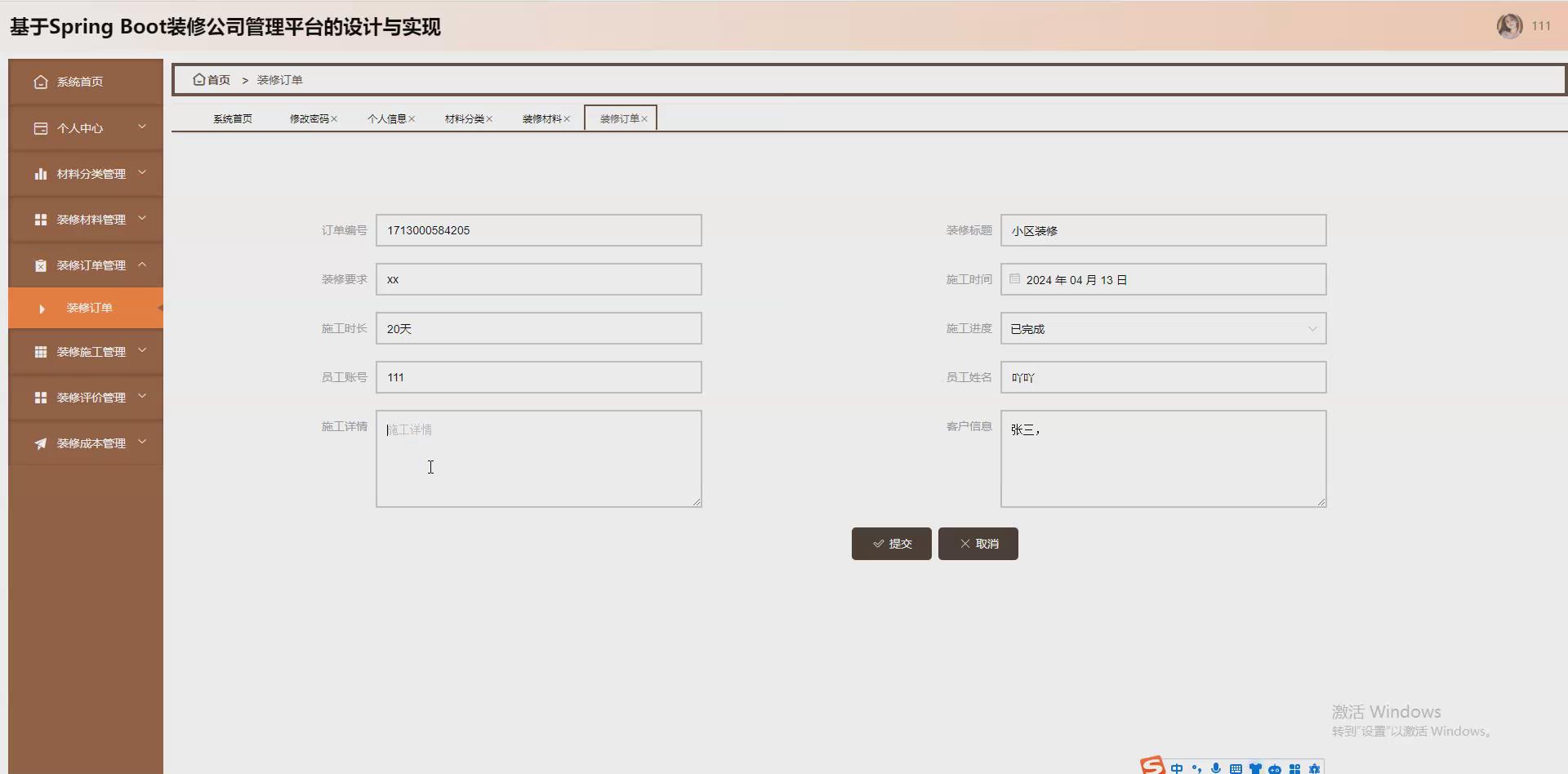The width and height of the screenshot is (1568, 774).
Task: Switch to the 修改密码 tab
Action: [x=309, y=118]
